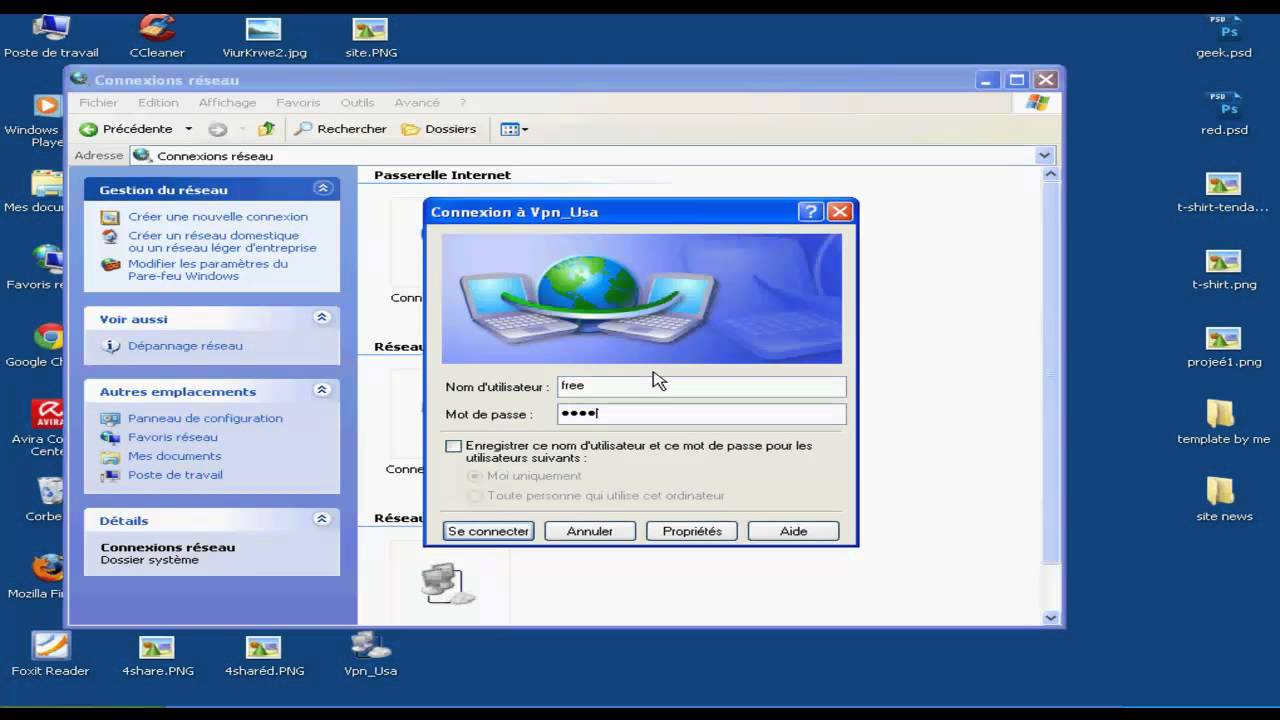This screenshot has width=1280, height=720.
Task: Click the Nom d'utilisateur field
Action: point(701,386)
